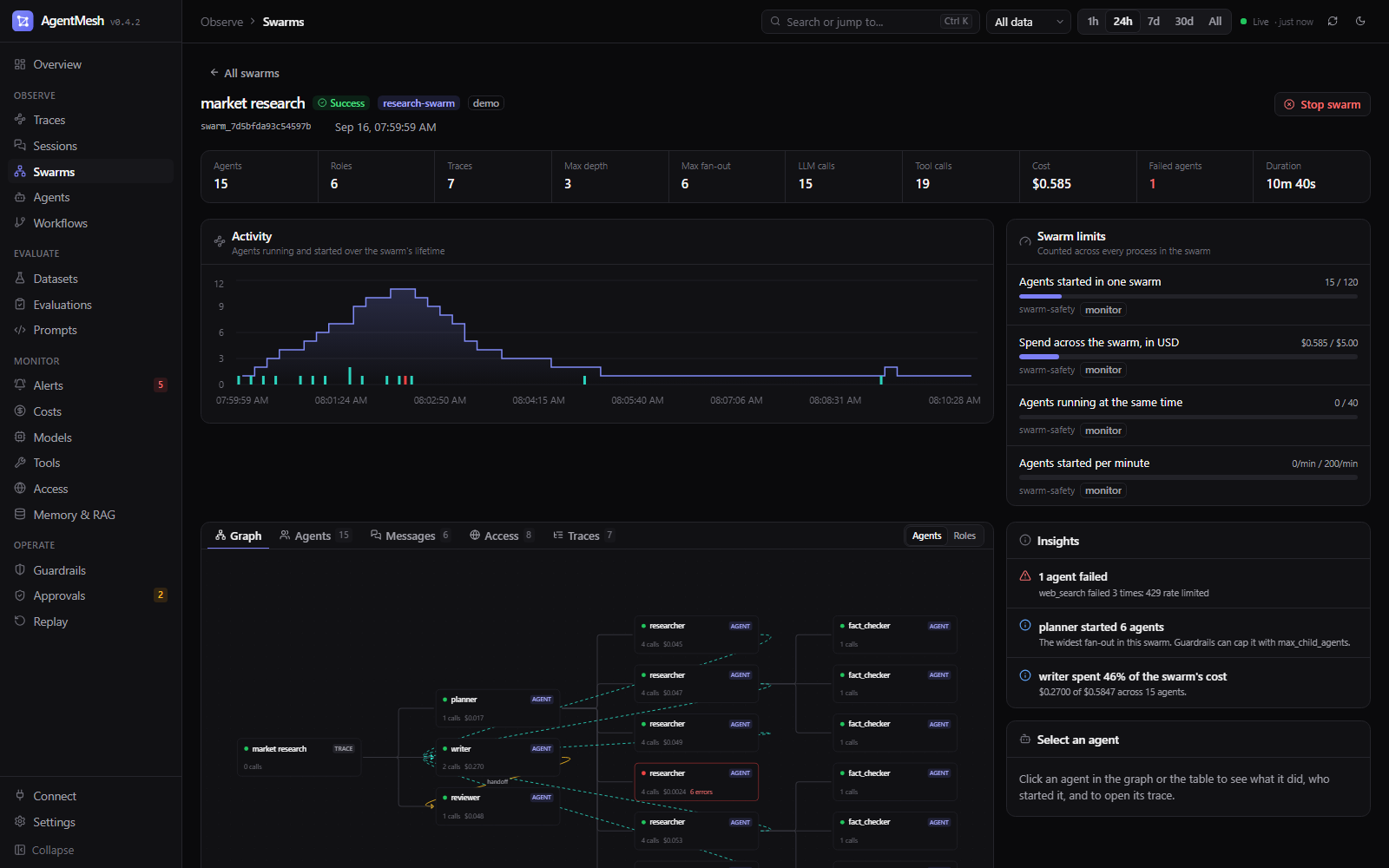This screenshot has width=1389, height=868.
Task: Click the Agents started in one swarm progress bar
Action: click(1188, 297)
